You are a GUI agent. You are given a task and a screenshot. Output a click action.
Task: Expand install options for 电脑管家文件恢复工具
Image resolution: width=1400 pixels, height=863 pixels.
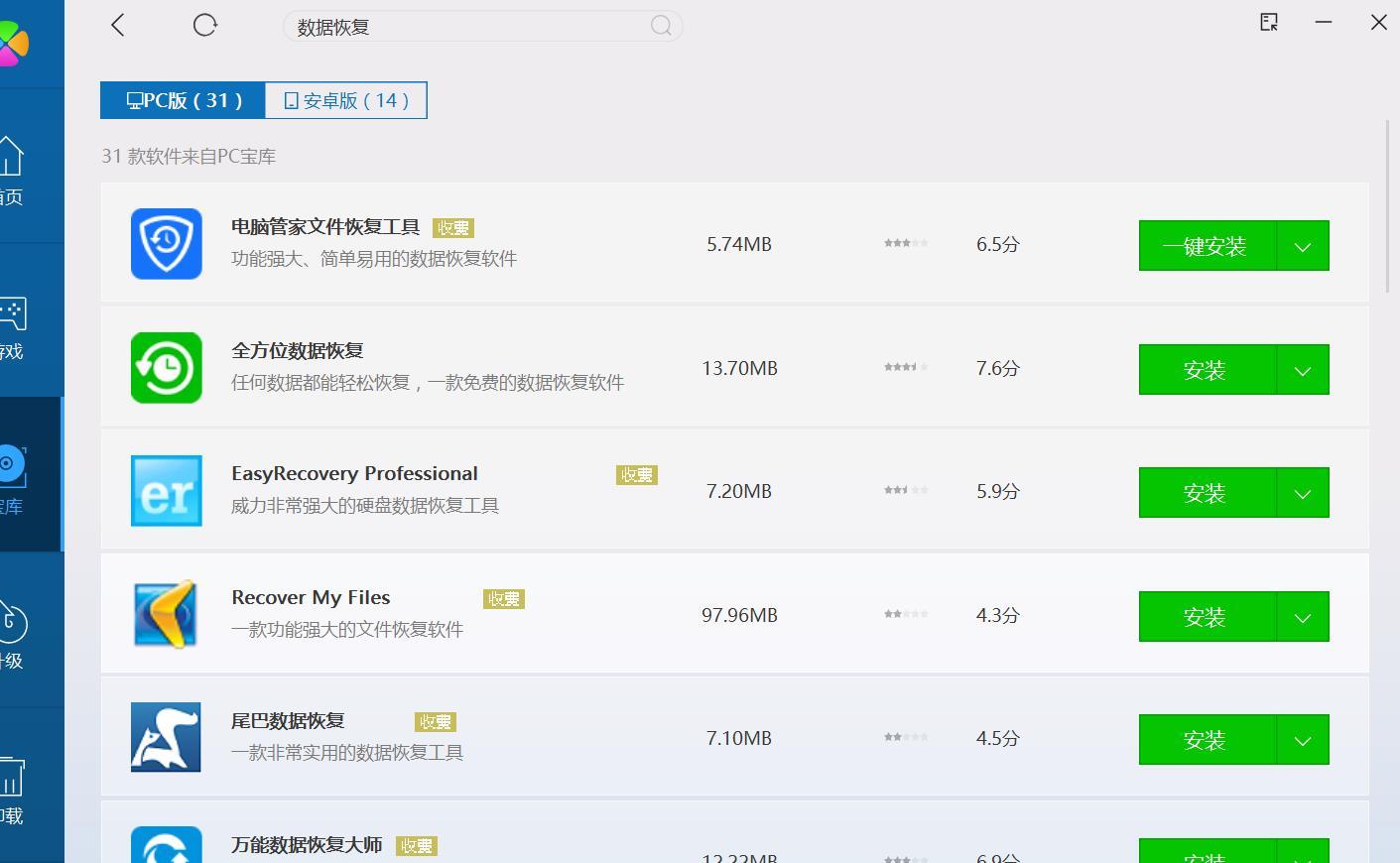(x=1303, y=246)
